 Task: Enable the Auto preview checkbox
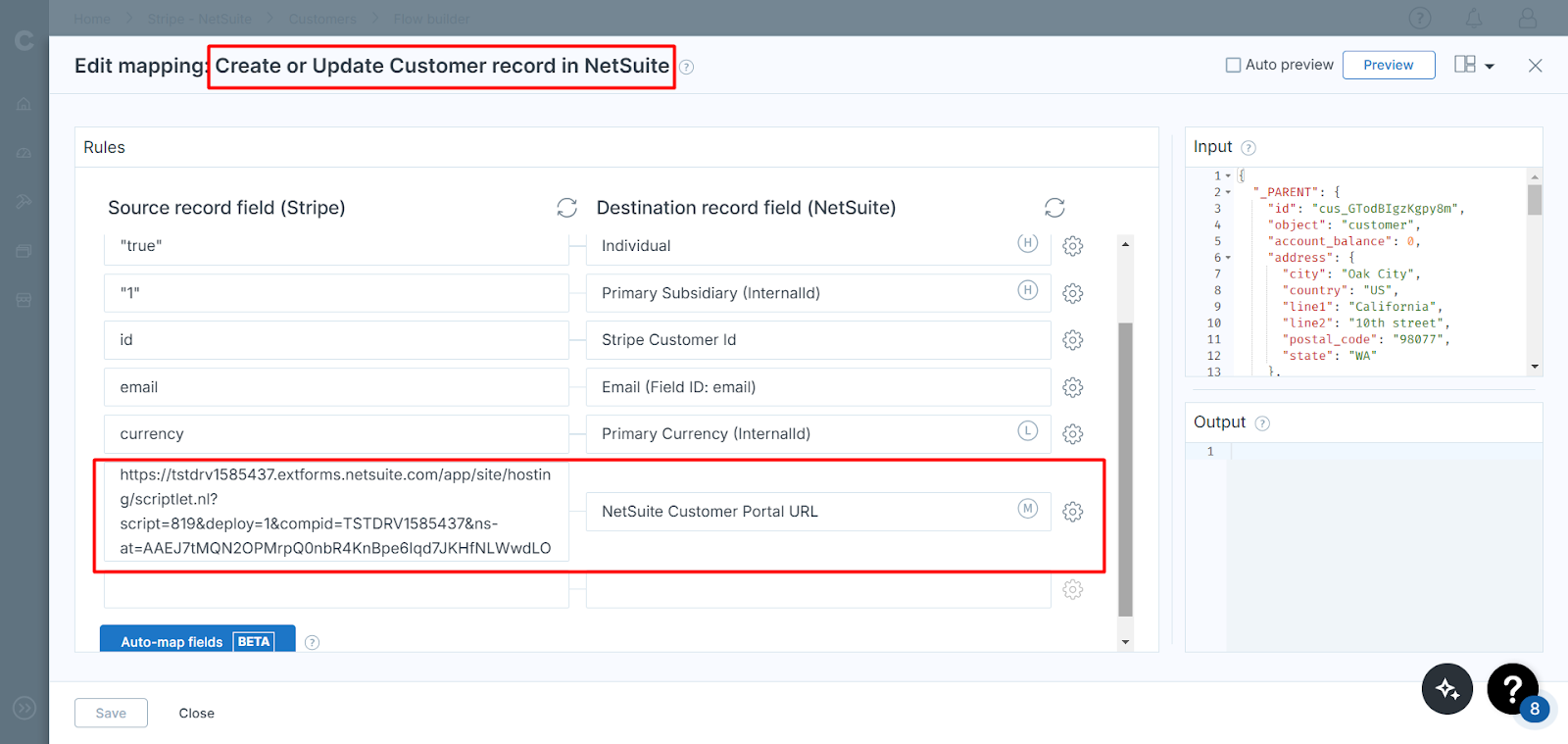click(1233, 65)
